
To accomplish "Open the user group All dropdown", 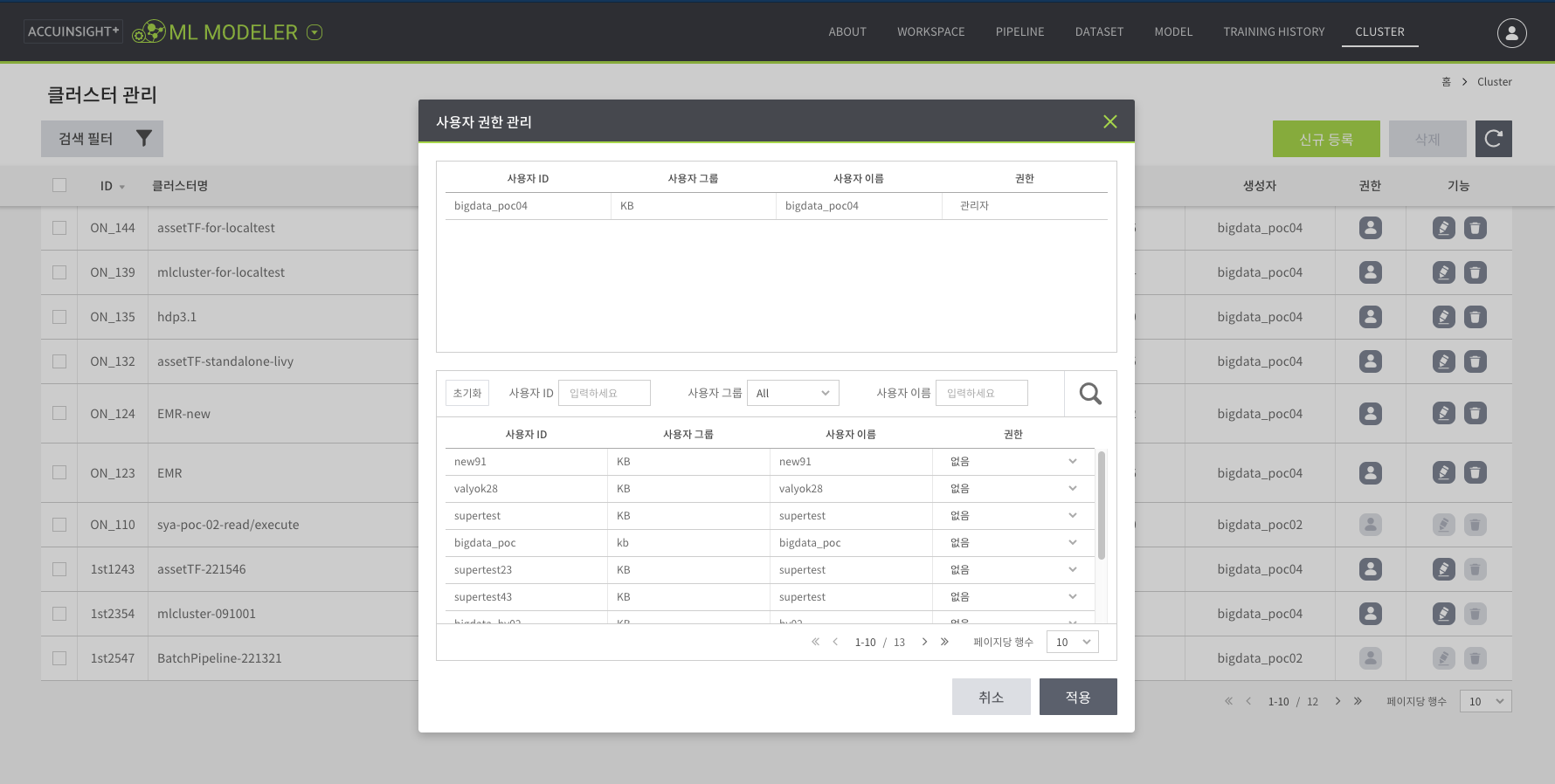I will [x=793, y=393].
